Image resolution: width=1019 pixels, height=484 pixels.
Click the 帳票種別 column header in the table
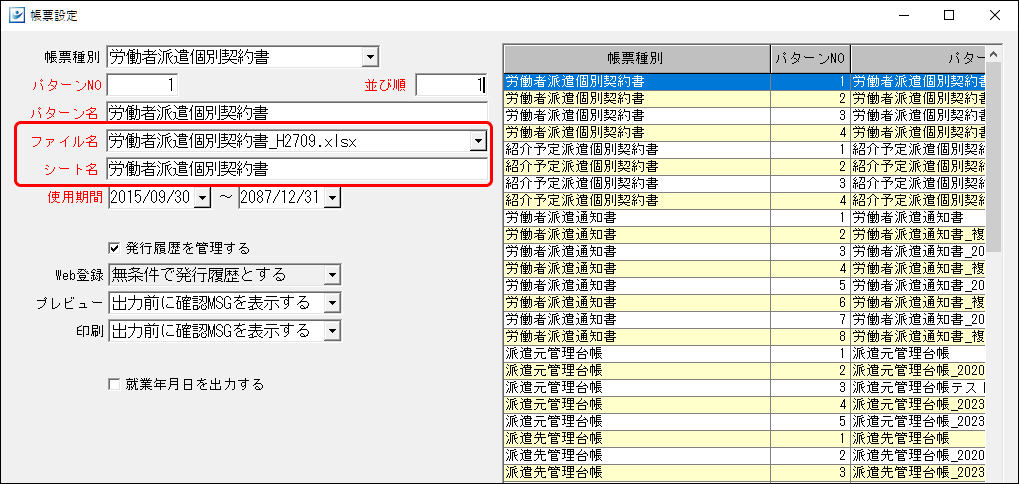(x=637, y=58)
